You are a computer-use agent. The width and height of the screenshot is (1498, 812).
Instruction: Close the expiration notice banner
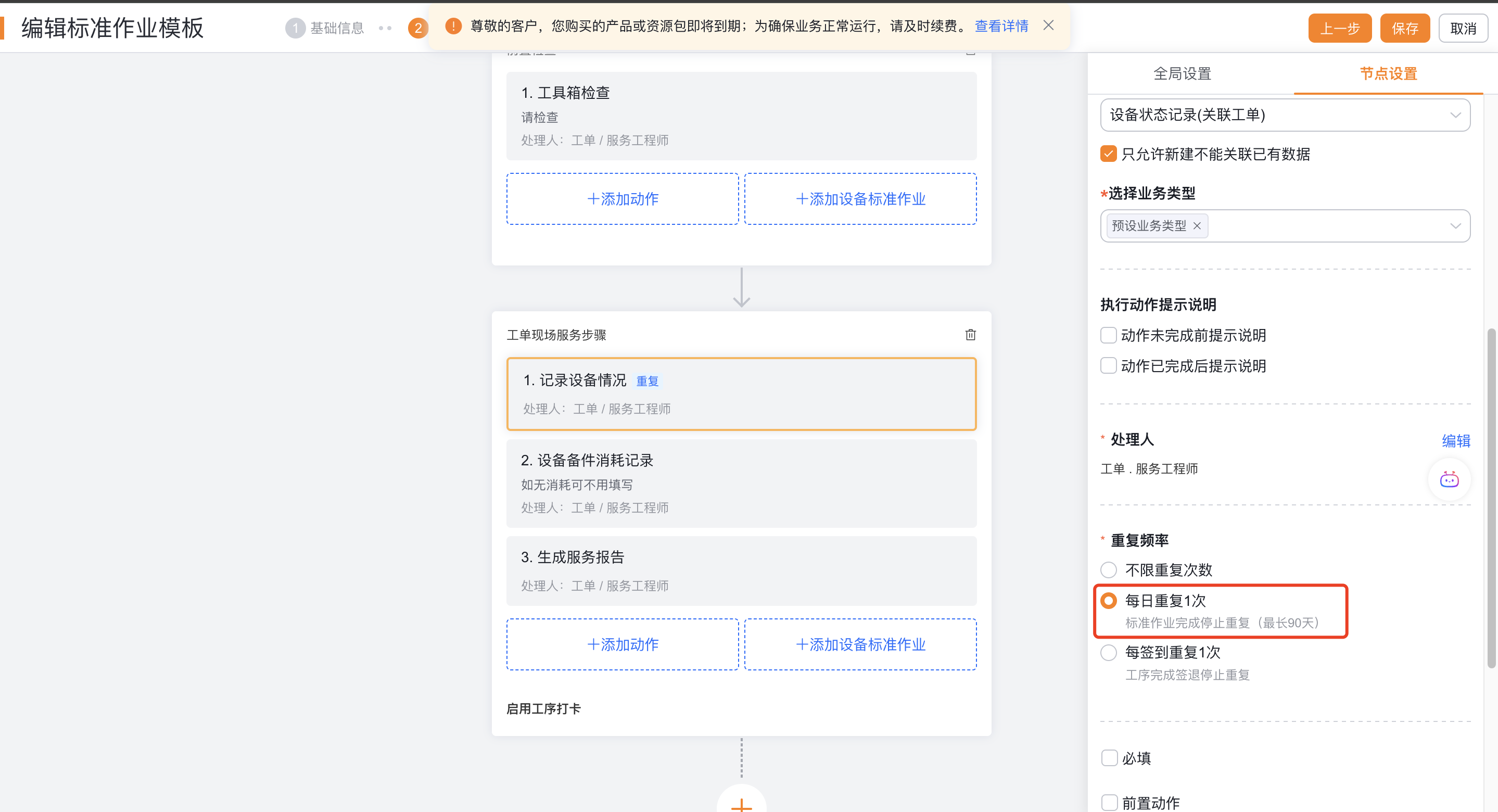(x=1048, y=26)
